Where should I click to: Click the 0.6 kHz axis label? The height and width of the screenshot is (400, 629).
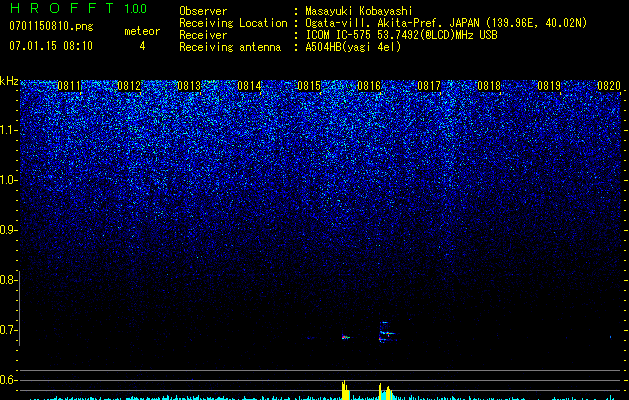click(x=8, y=380)
